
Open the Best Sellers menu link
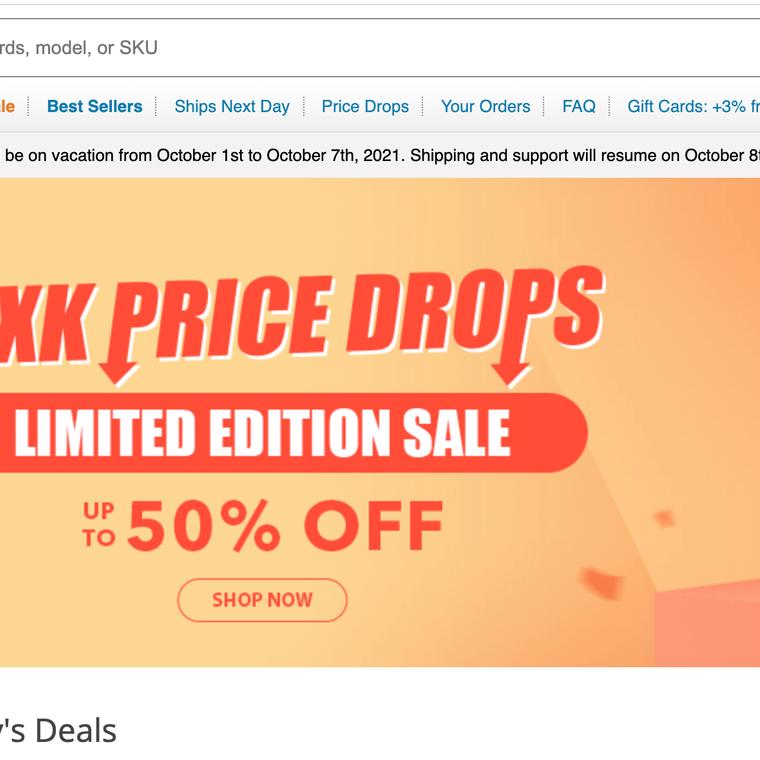pos(95,106)
